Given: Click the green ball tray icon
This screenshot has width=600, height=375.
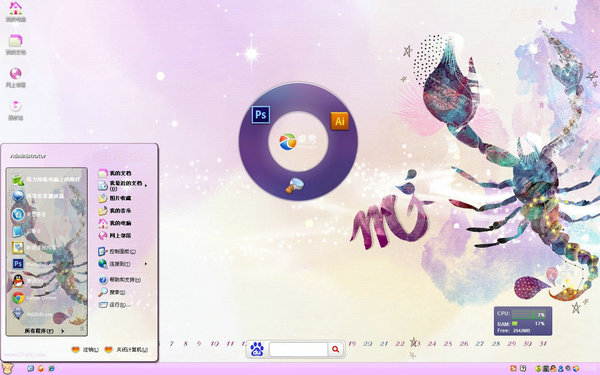Looking at the screenshot, I should pos(538,368).
